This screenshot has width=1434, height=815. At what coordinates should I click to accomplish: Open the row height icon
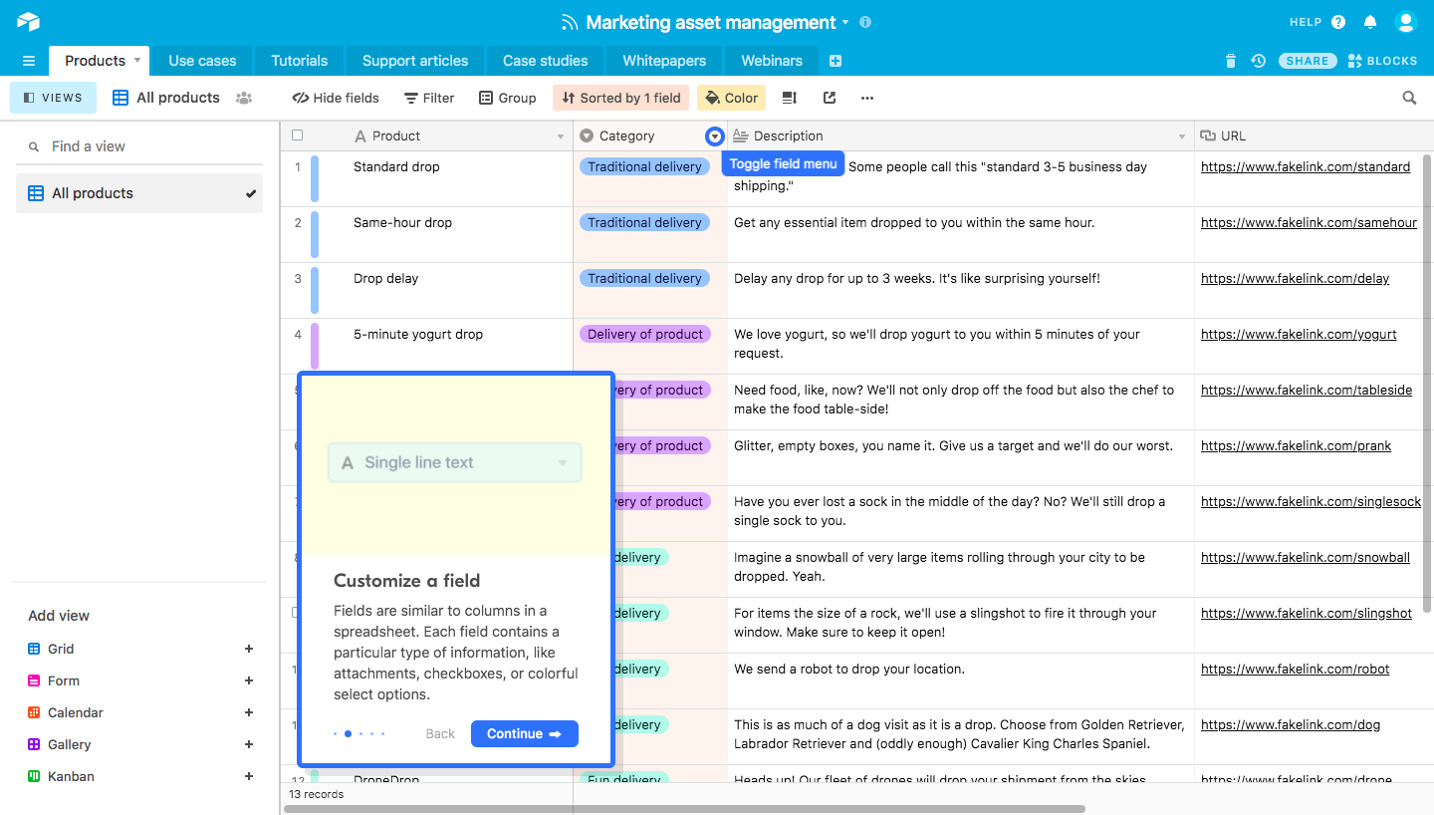[789, 98]
